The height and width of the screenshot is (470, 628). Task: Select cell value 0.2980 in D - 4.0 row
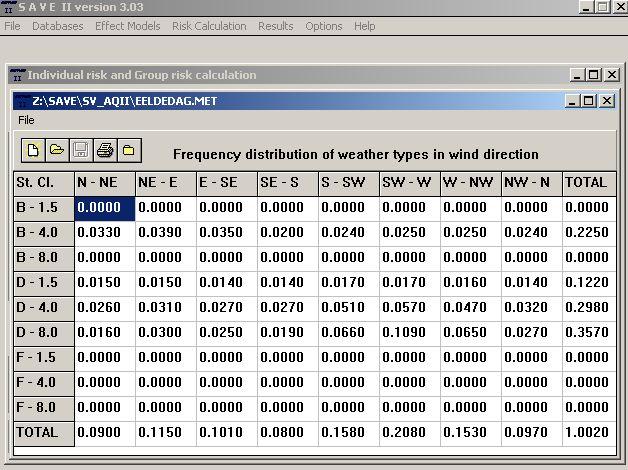point(589,308)
